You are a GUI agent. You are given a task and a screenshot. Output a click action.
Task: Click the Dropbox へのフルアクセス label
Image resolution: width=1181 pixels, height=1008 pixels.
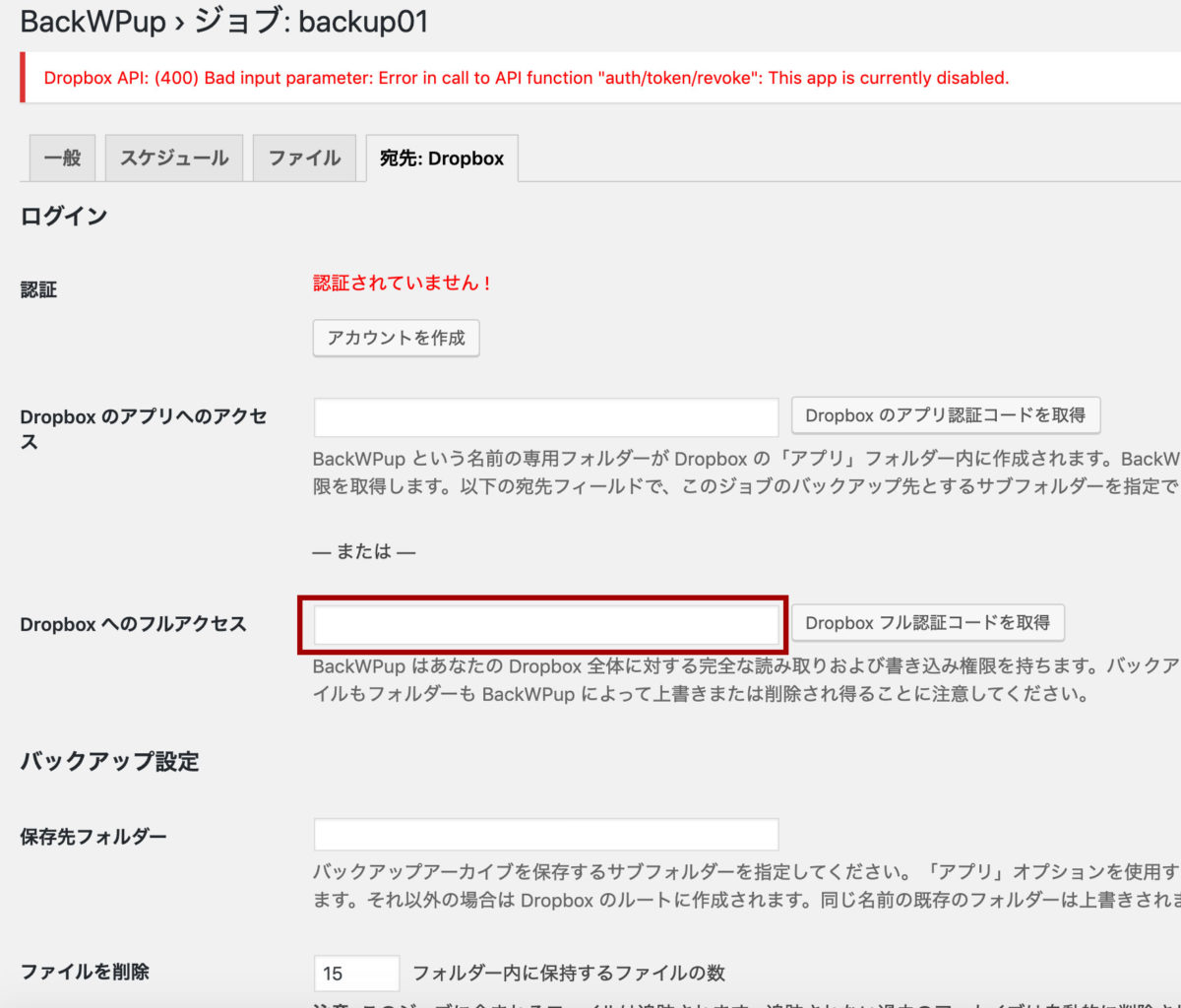tap(132, 623)
